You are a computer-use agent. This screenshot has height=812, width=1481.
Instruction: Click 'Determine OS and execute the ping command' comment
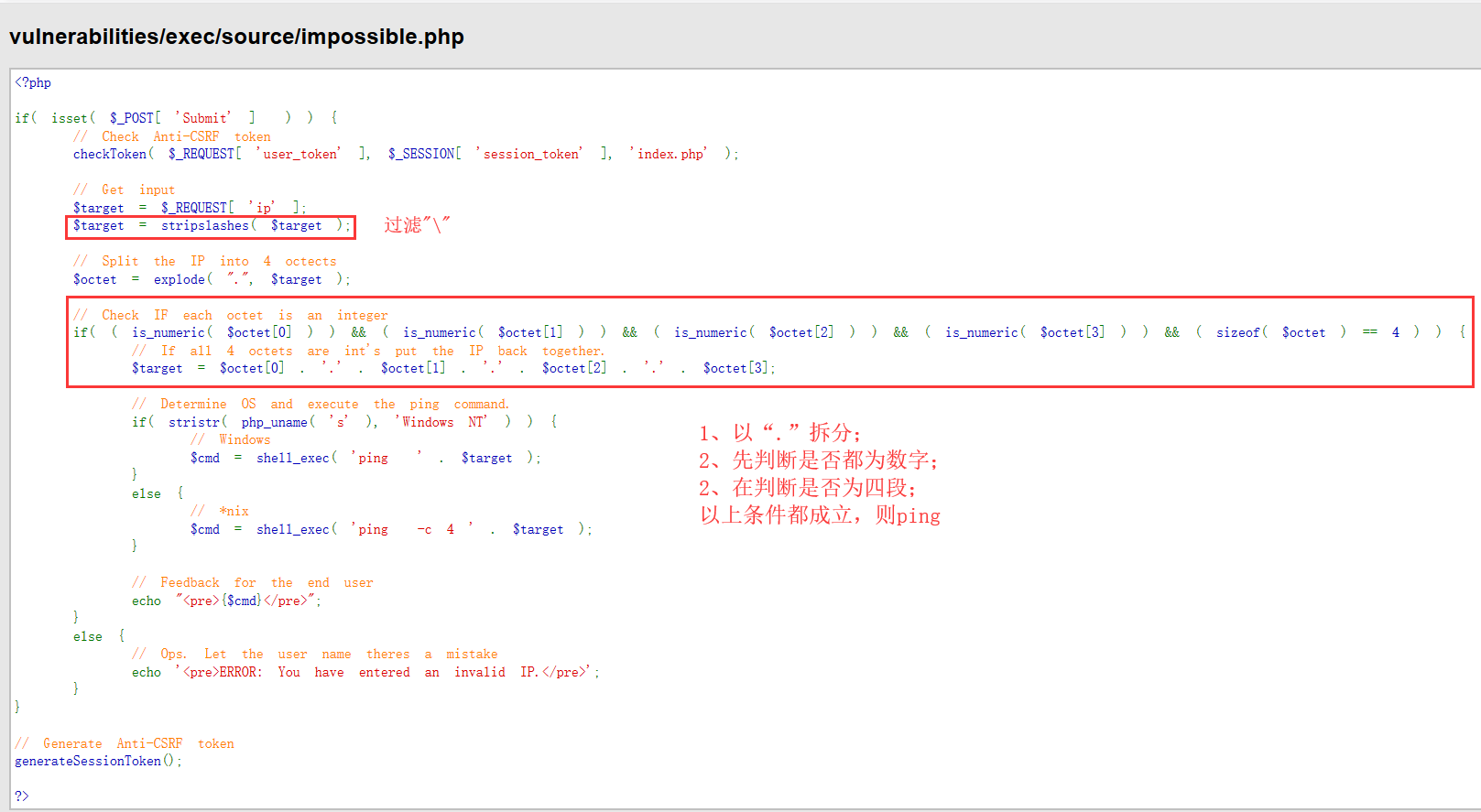point(321,404)
